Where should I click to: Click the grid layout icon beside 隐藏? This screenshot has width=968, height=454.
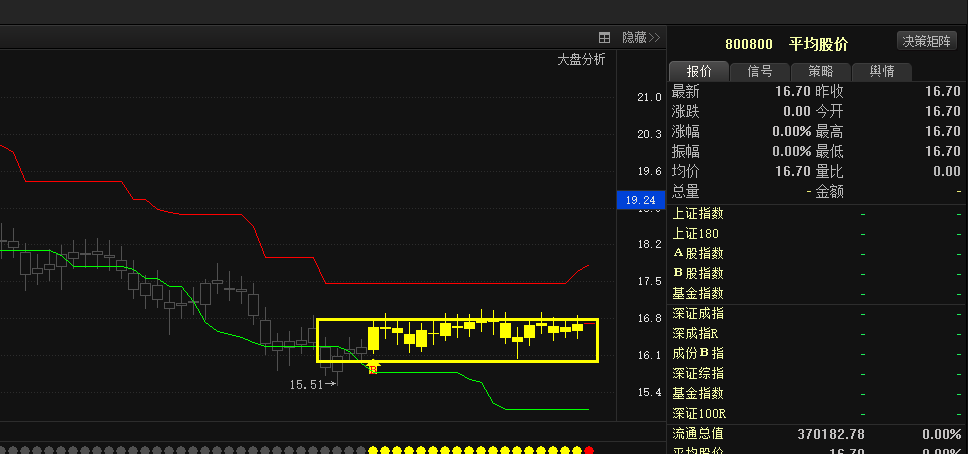[x=604, y=38]
